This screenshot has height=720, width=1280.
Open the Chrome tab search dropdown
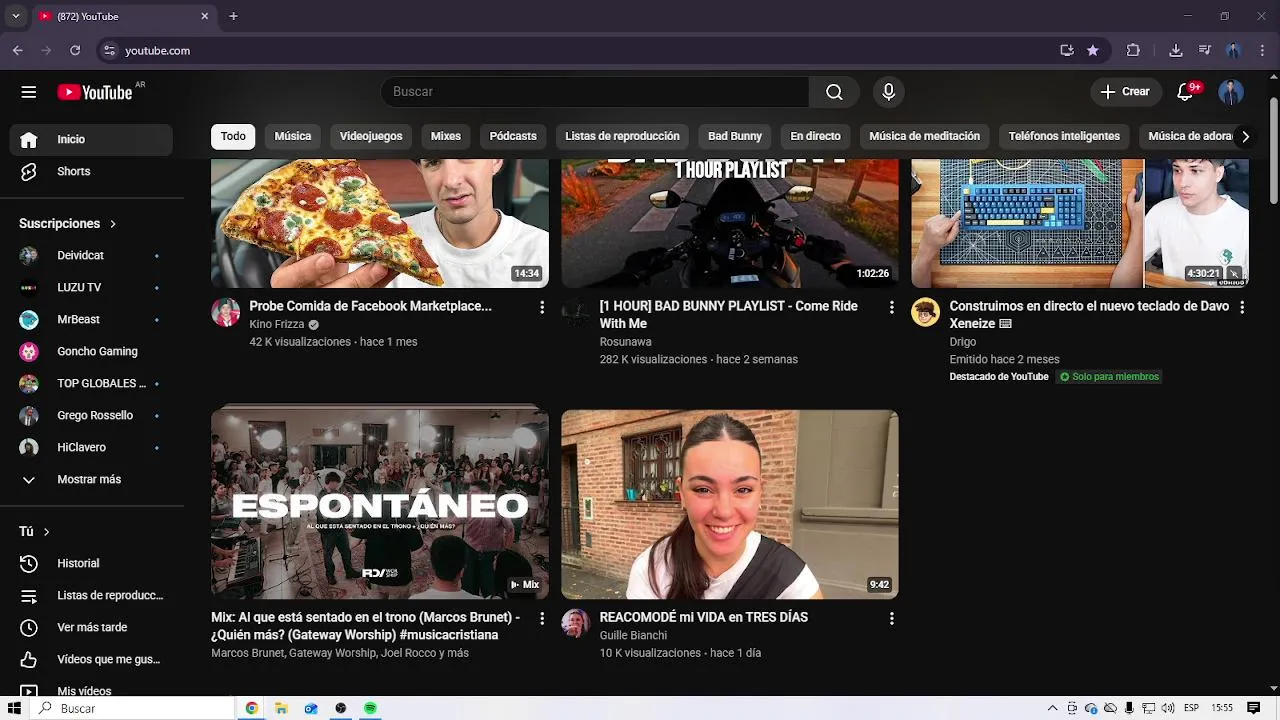pos(15,16)
